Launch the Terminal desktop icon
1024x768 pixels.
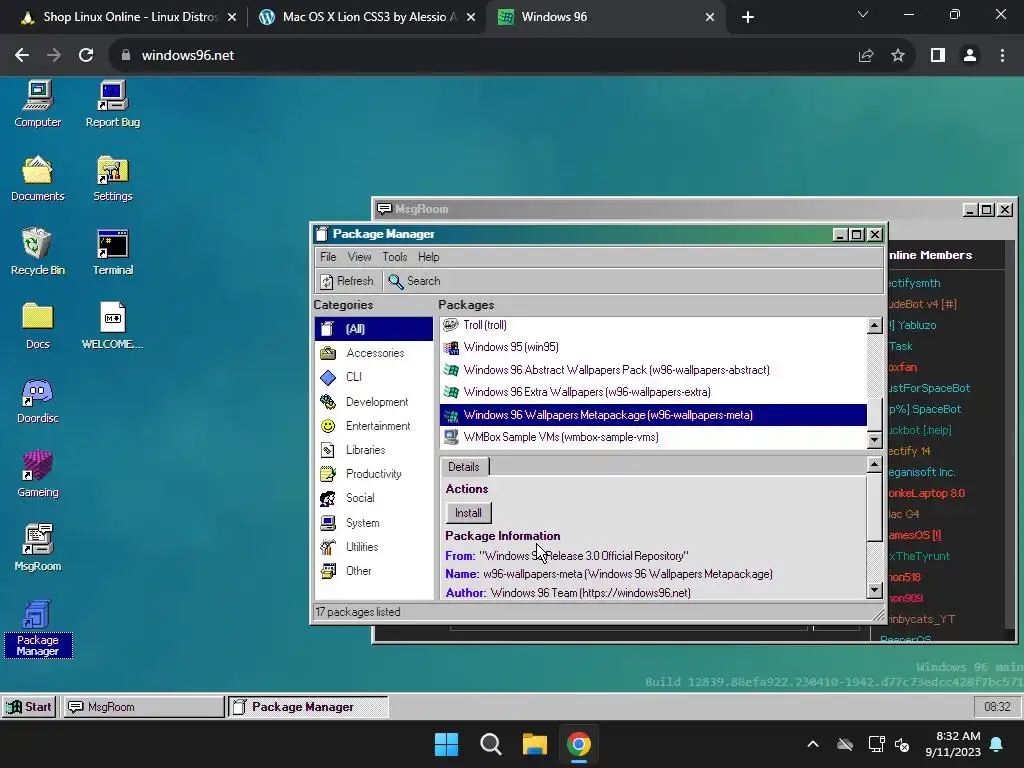(x=112, y=252)
